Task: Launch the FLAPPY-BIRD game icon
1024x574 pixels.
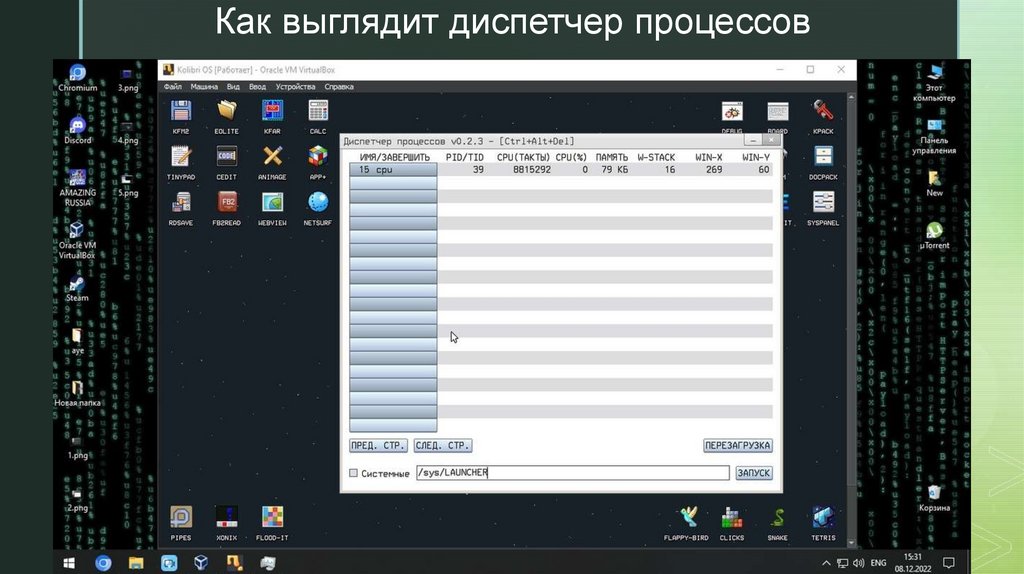Action: tap(688, 517)
